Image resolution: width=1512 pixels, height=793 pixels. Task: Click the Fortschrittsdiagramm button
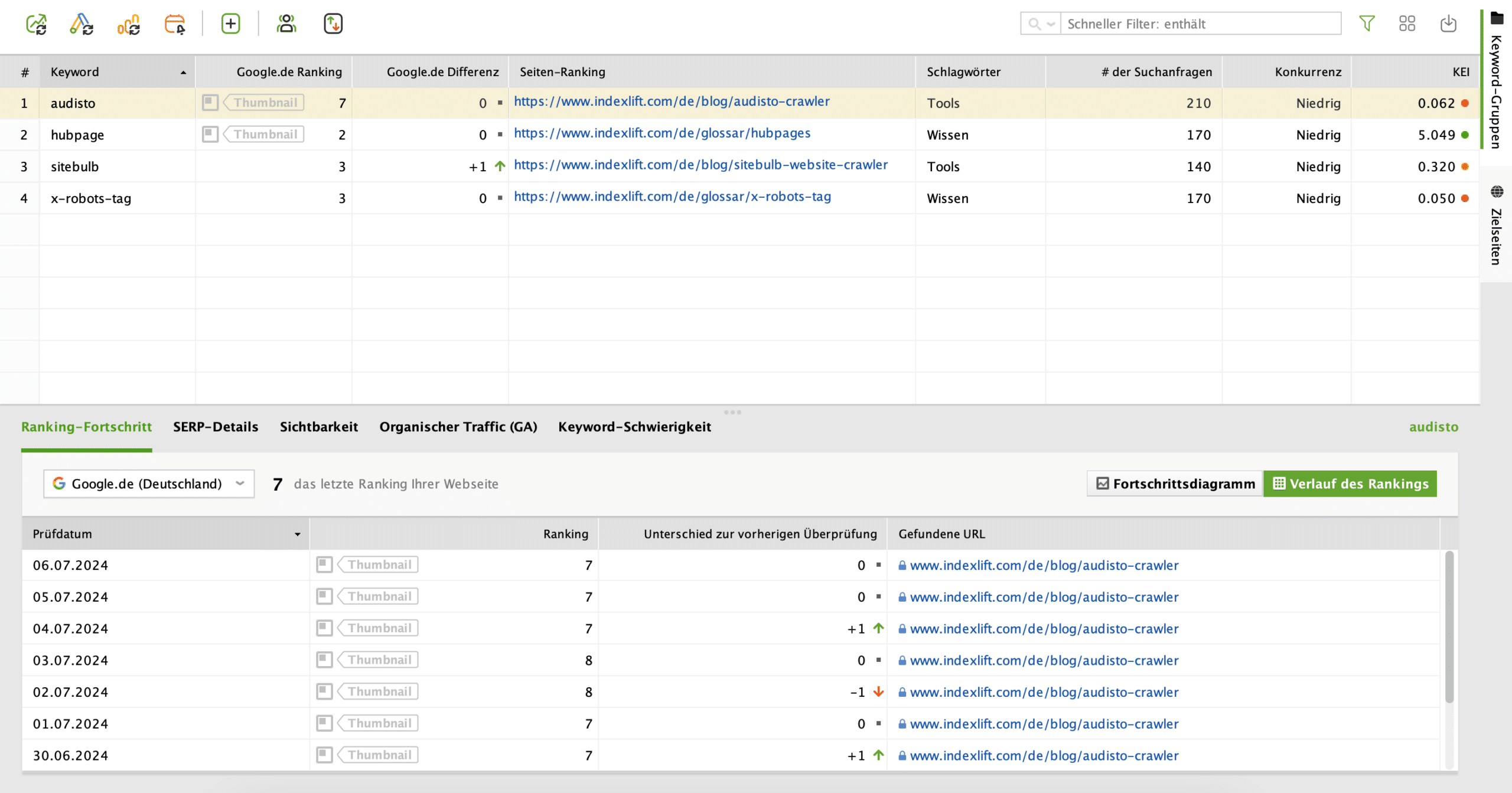coord(1175,484)
